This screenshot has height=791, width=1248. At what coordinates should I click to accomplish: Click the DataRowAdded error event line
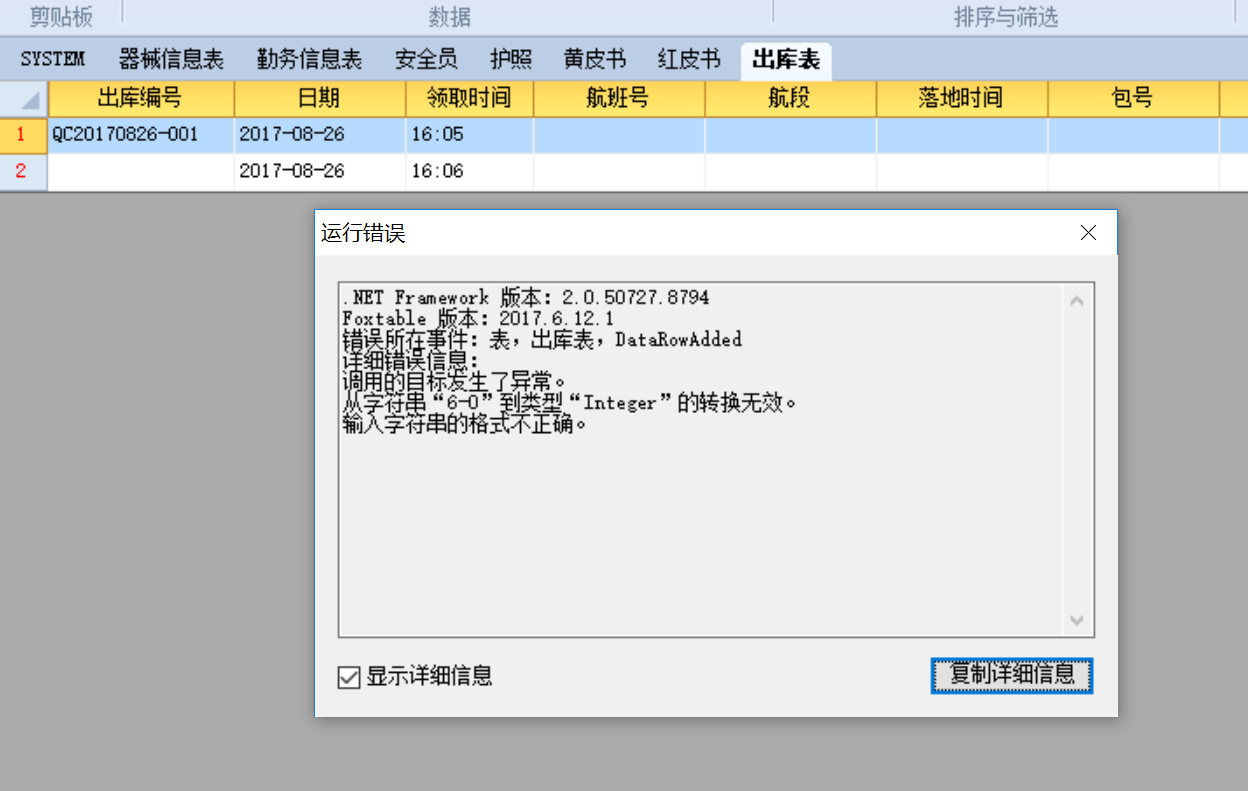542,340
